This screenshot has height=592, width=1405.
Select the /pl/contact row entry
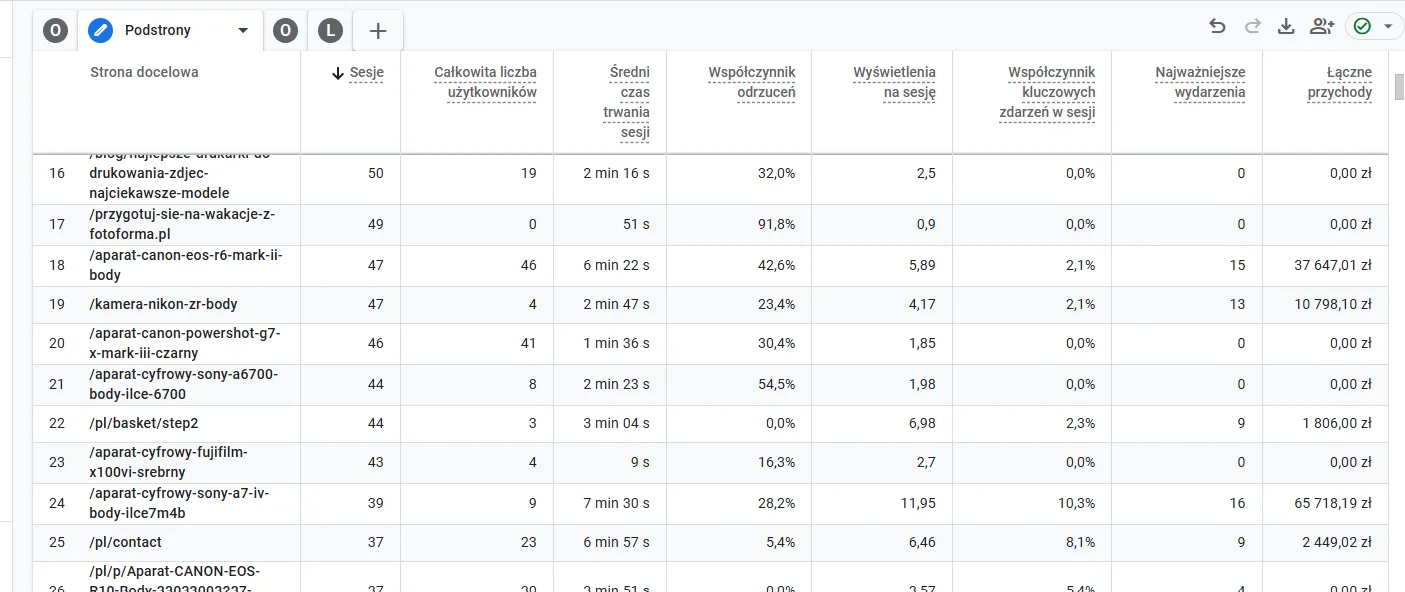click(125, 542)
